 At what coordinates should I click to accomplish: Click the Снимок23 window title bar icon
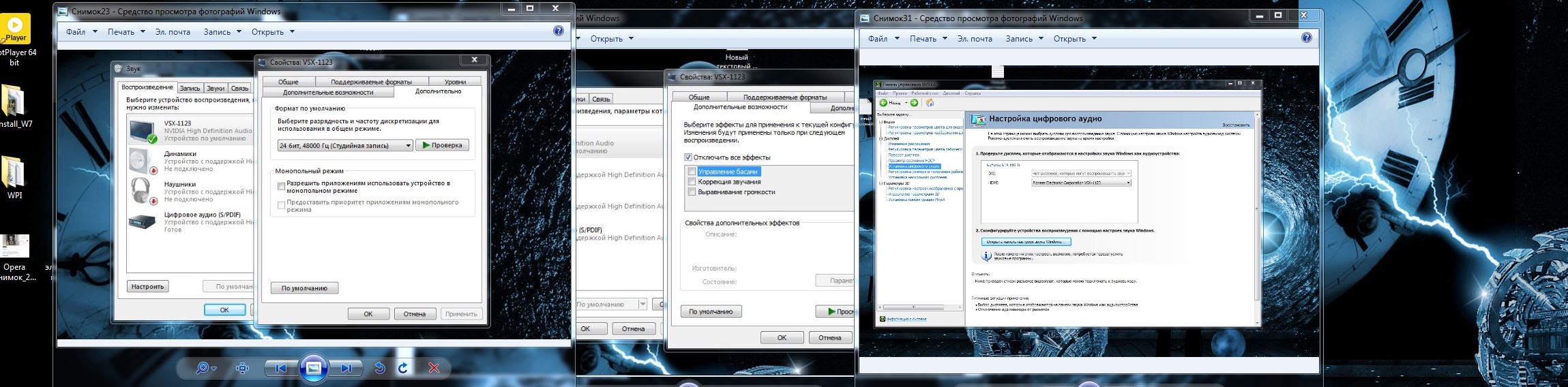pos(63,12)
